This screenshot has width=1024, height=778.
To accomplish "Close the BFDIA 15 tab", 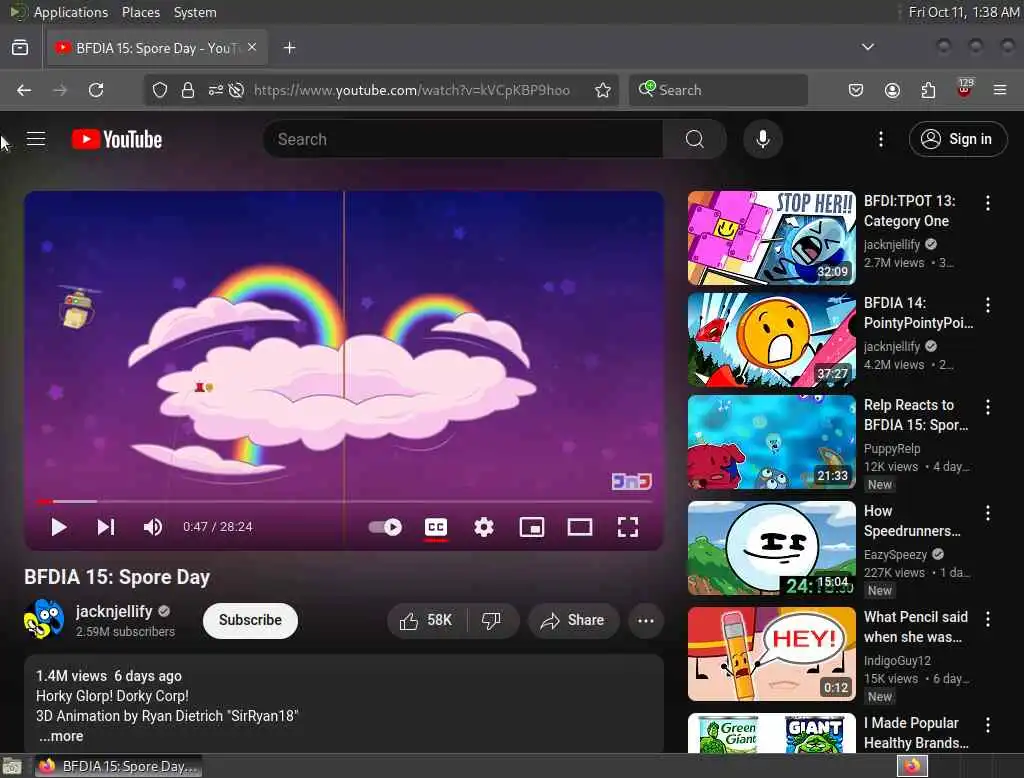I will click(x=252, y=47).
